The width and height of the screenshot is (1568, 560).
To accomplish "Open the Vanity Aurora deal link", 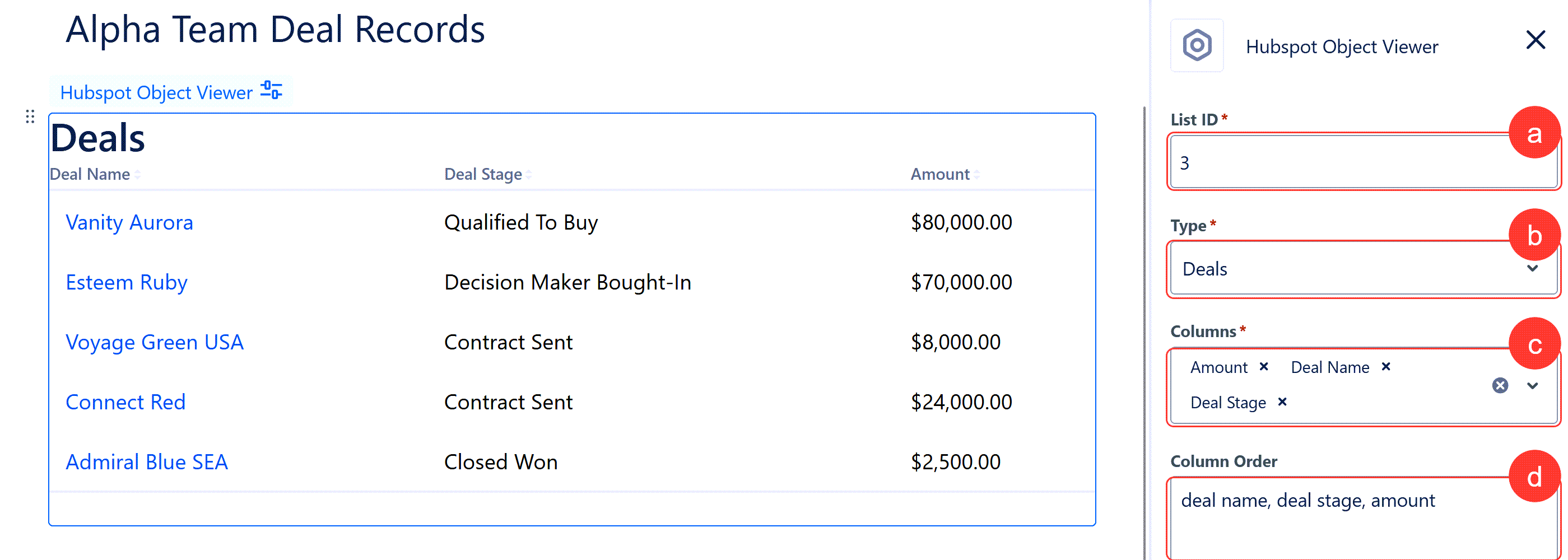I will tap(129, 222).
